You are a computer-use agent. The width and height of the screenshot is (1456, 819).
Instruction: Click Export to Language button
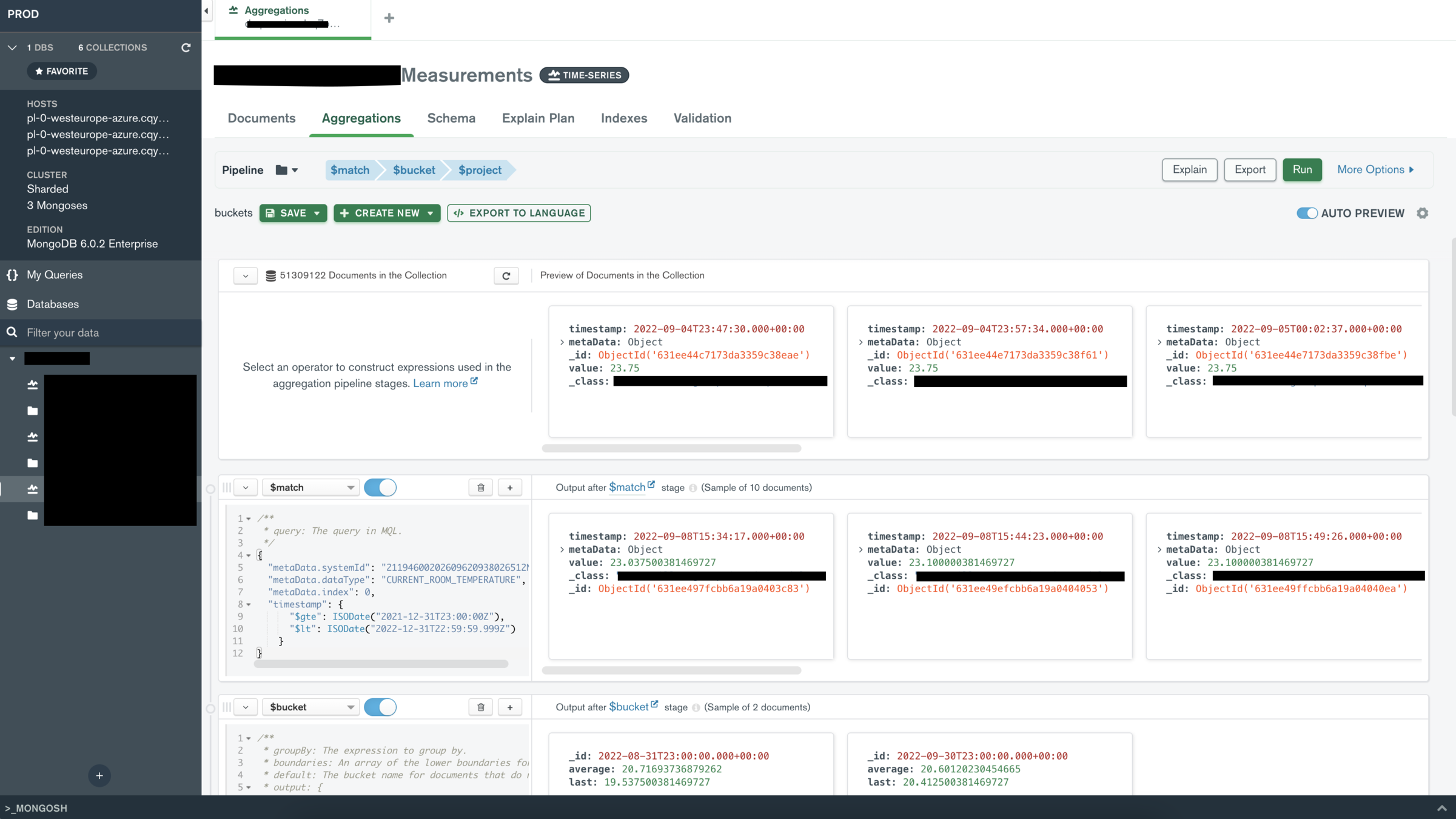pos(519,213)
